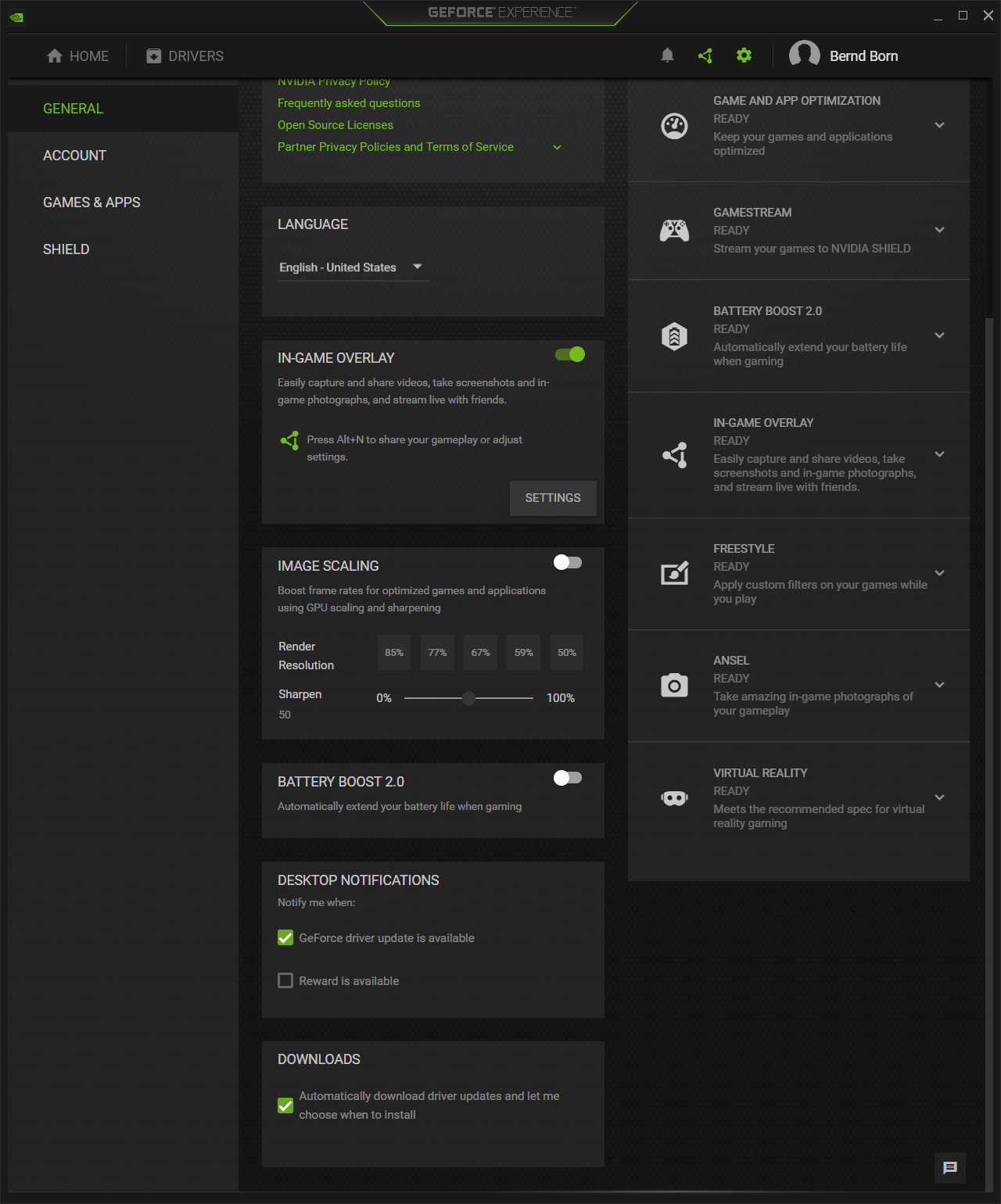Click the user avatar picture
This screenshot has height=1204, width=1001.
click(x=805, y=56)
